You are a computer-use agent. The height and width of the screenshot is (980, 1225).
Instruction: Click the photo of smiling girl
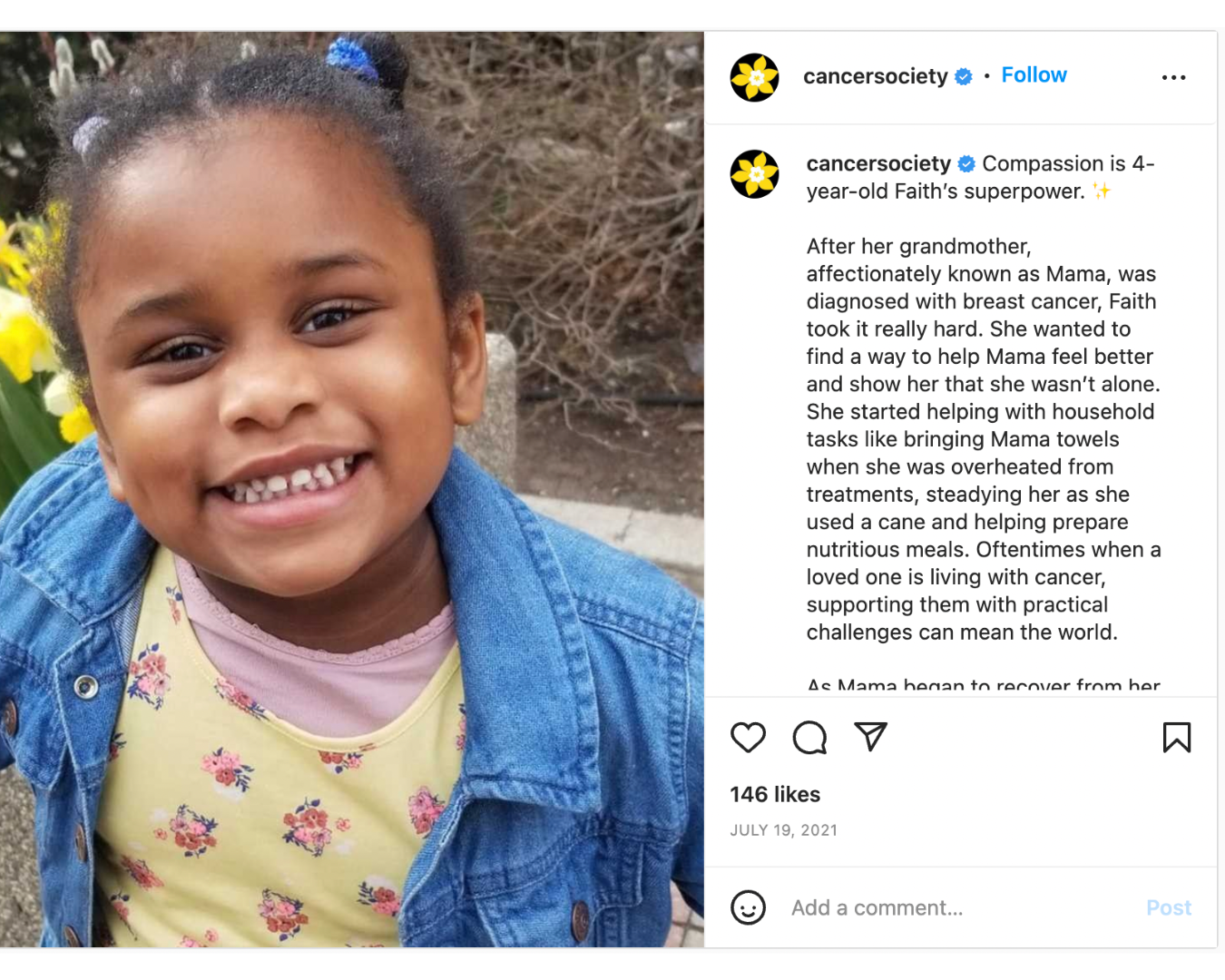[x=352, y=490]
